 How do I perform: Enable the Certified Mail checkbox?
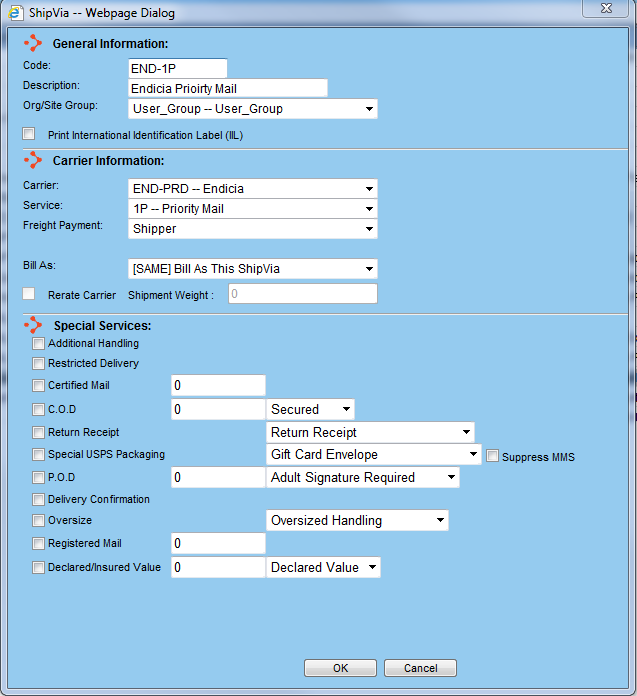pos(39,385)
